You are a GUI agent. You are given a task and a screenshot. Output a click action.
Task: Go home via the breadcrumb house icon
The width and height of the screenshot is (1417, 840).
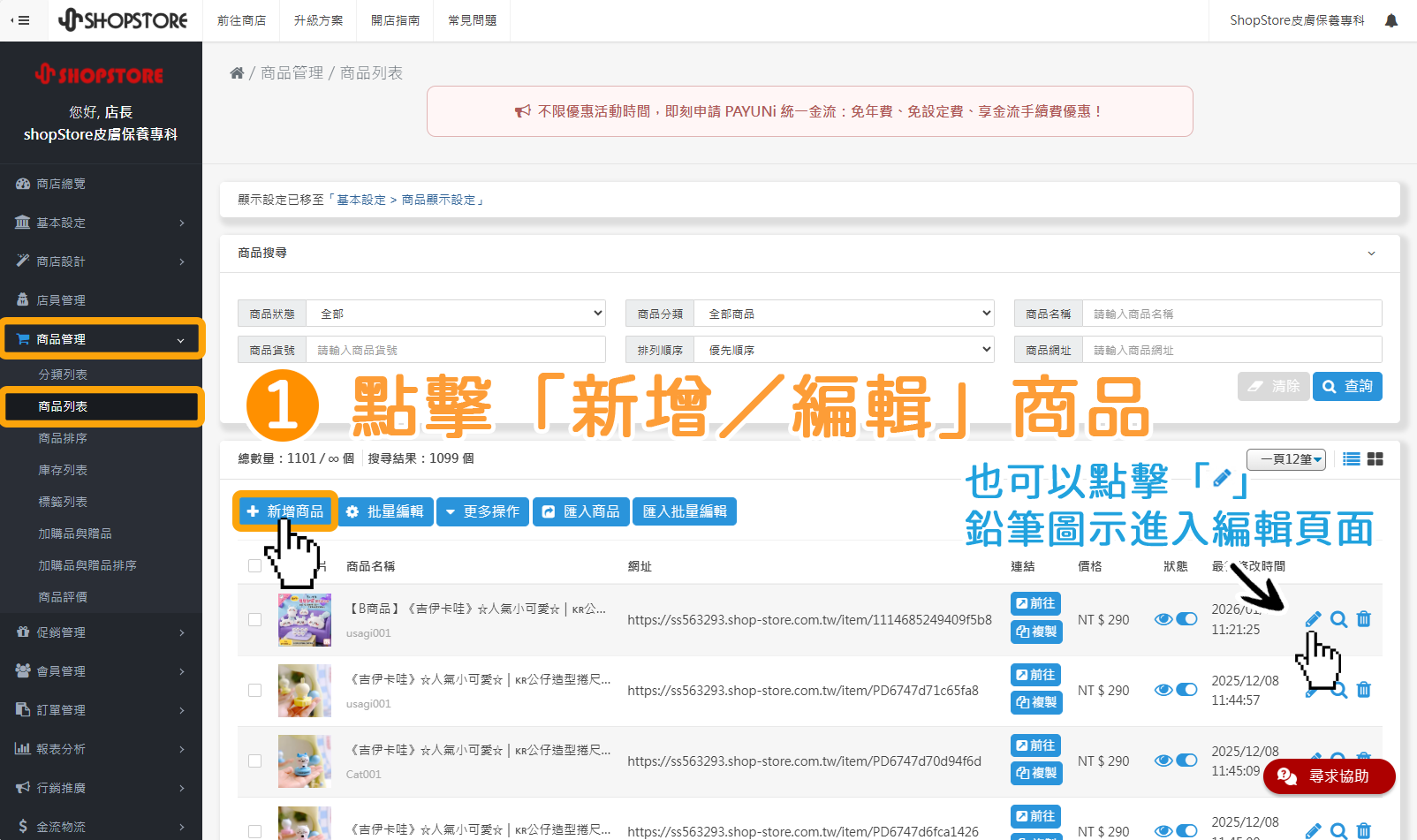point(237,72)
